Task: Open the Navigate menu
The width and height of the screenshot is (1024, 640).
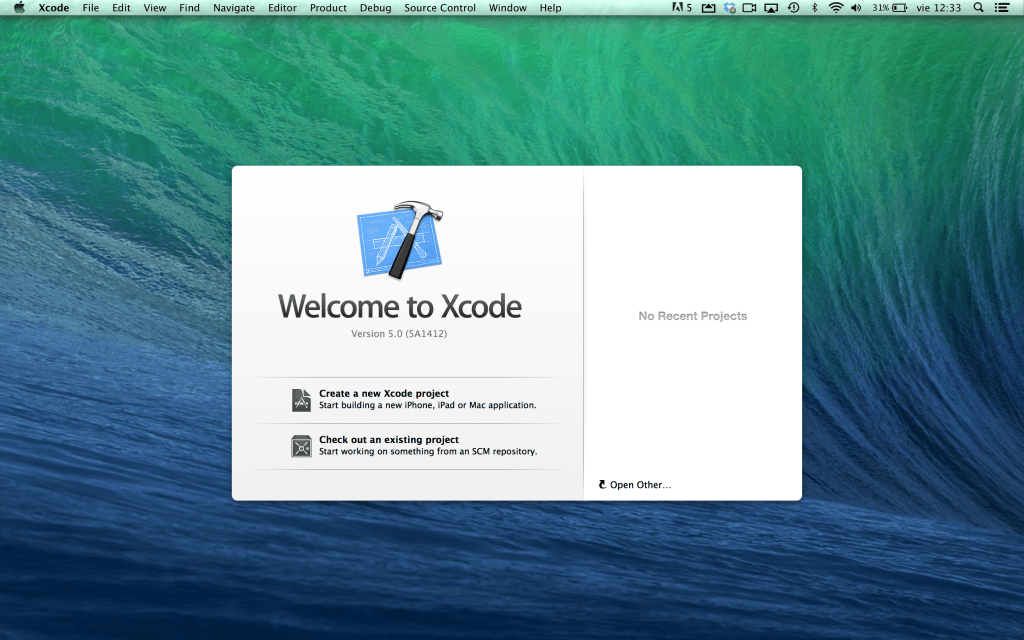Action: pyautogui.click(x=234, y=8)
